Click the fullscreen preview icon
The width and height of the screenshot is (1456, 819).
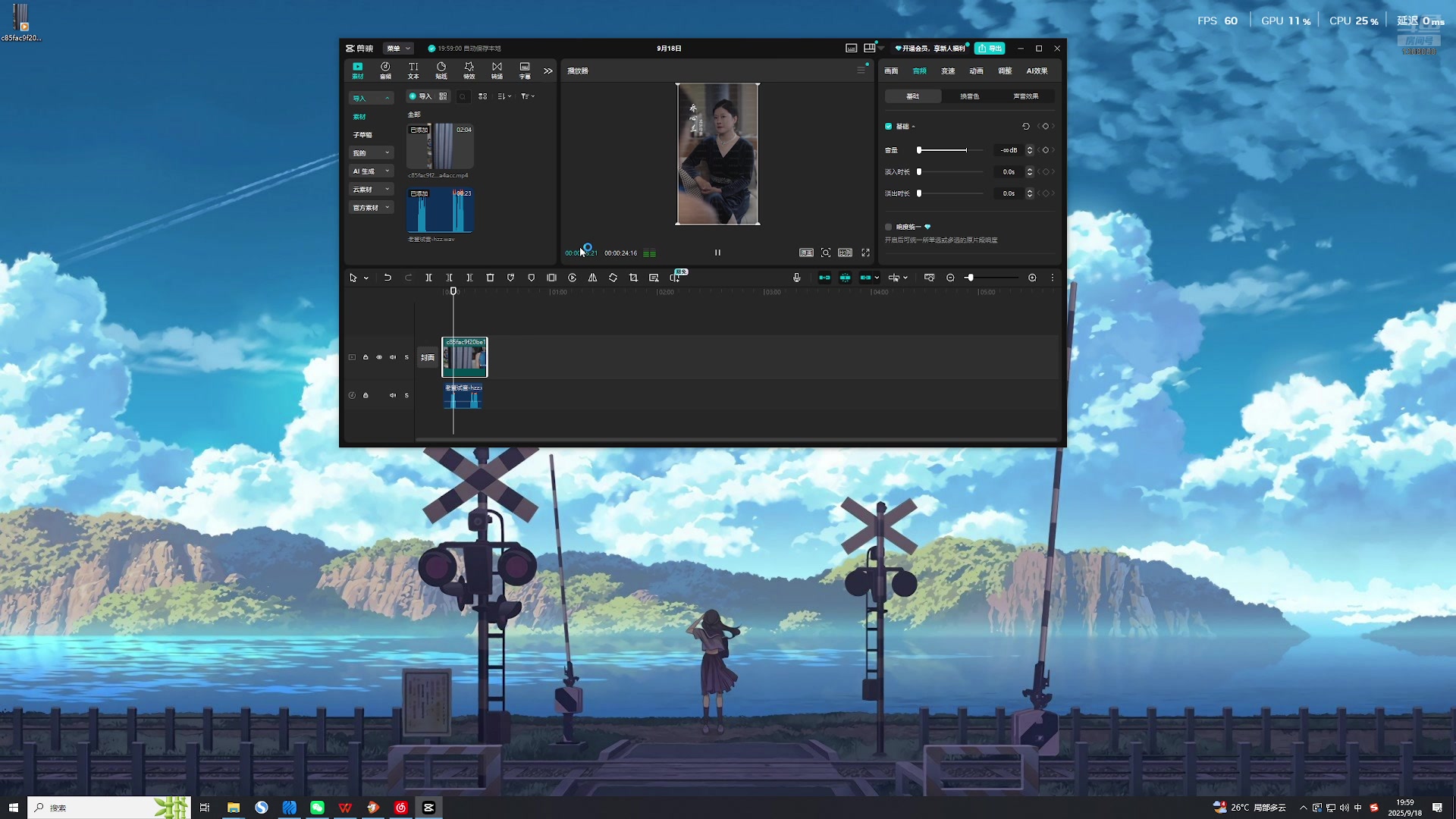[865, 253]
